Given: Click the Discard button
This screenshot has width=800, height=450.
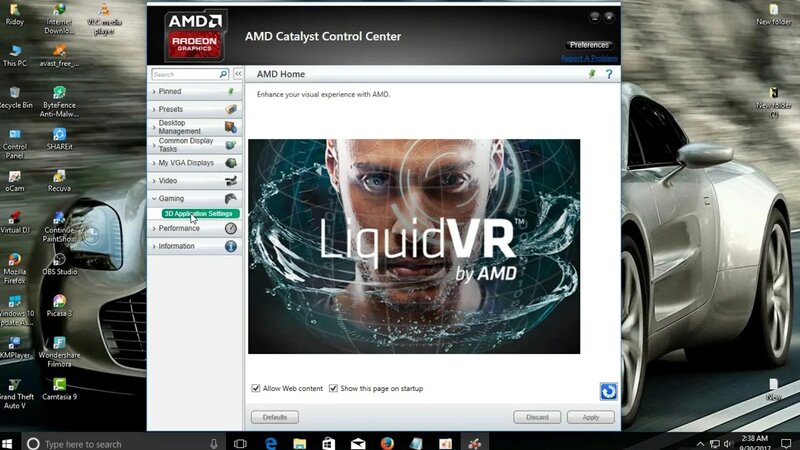Looking at the screenshot, I should 537,417.
